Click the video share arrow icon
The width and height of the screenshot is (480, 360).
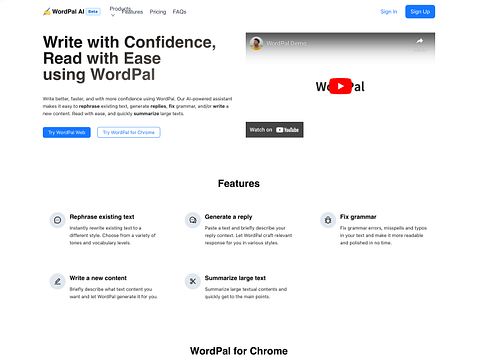pos(420,41)
